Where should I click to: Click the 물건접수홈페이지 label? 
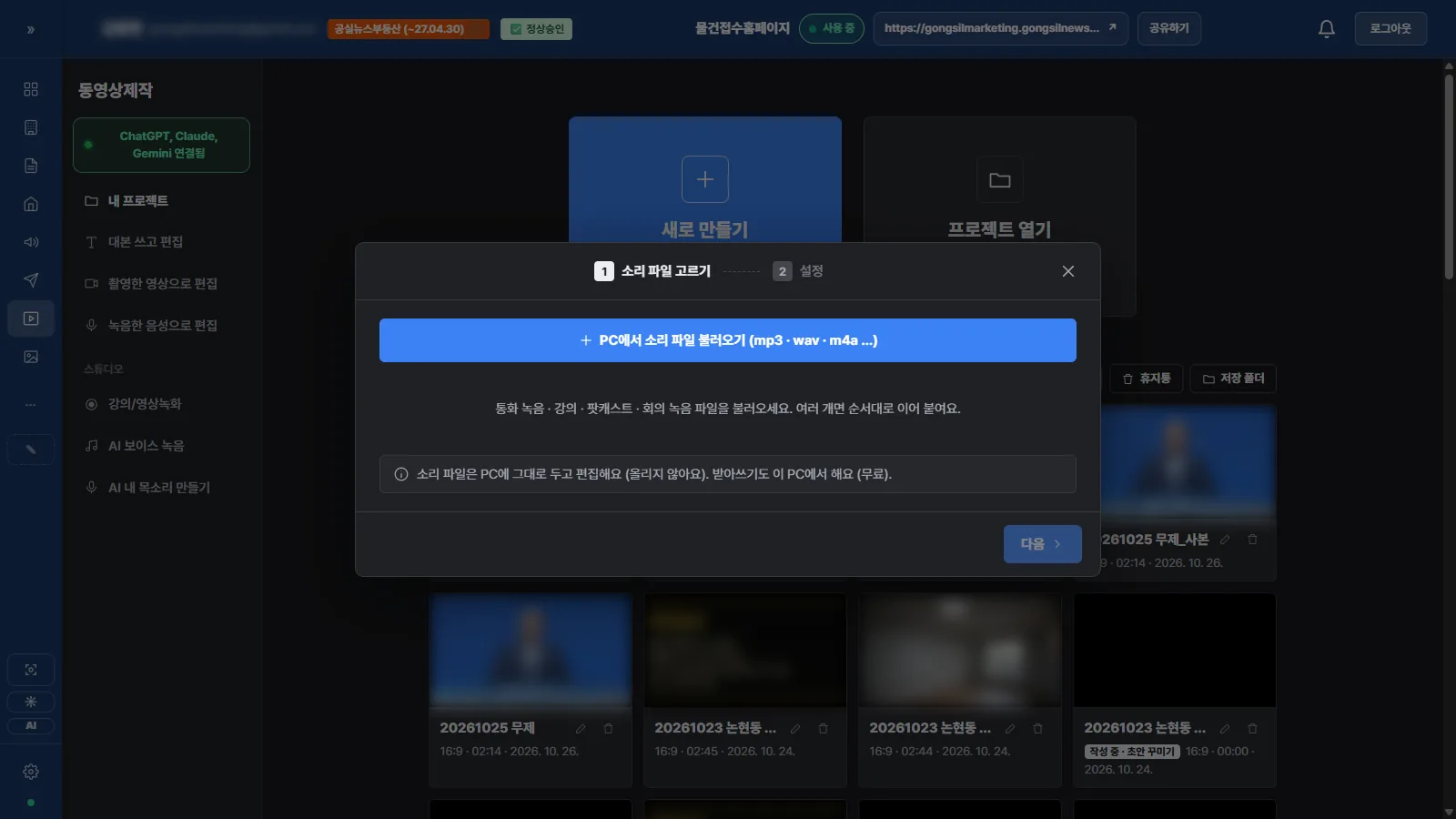(743, 29)
